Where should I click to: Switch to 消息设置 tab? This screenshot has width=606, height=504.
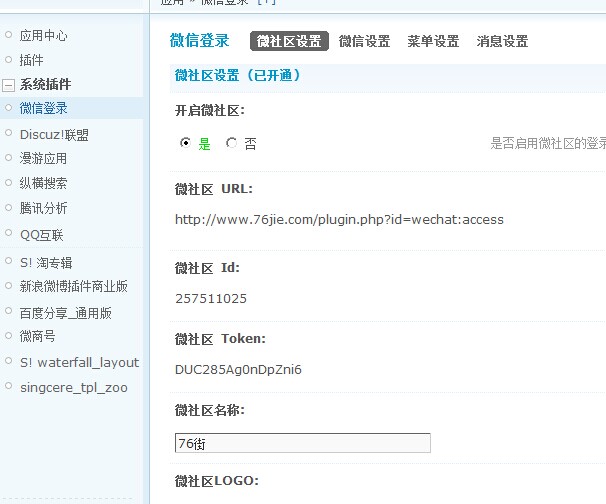click(x=502, y=41)
